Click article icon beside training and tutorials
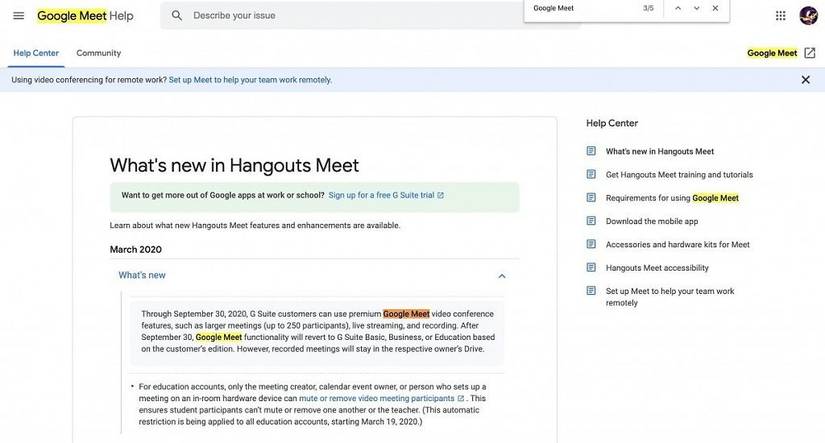 pyautogui.click(x=591, y=174)
